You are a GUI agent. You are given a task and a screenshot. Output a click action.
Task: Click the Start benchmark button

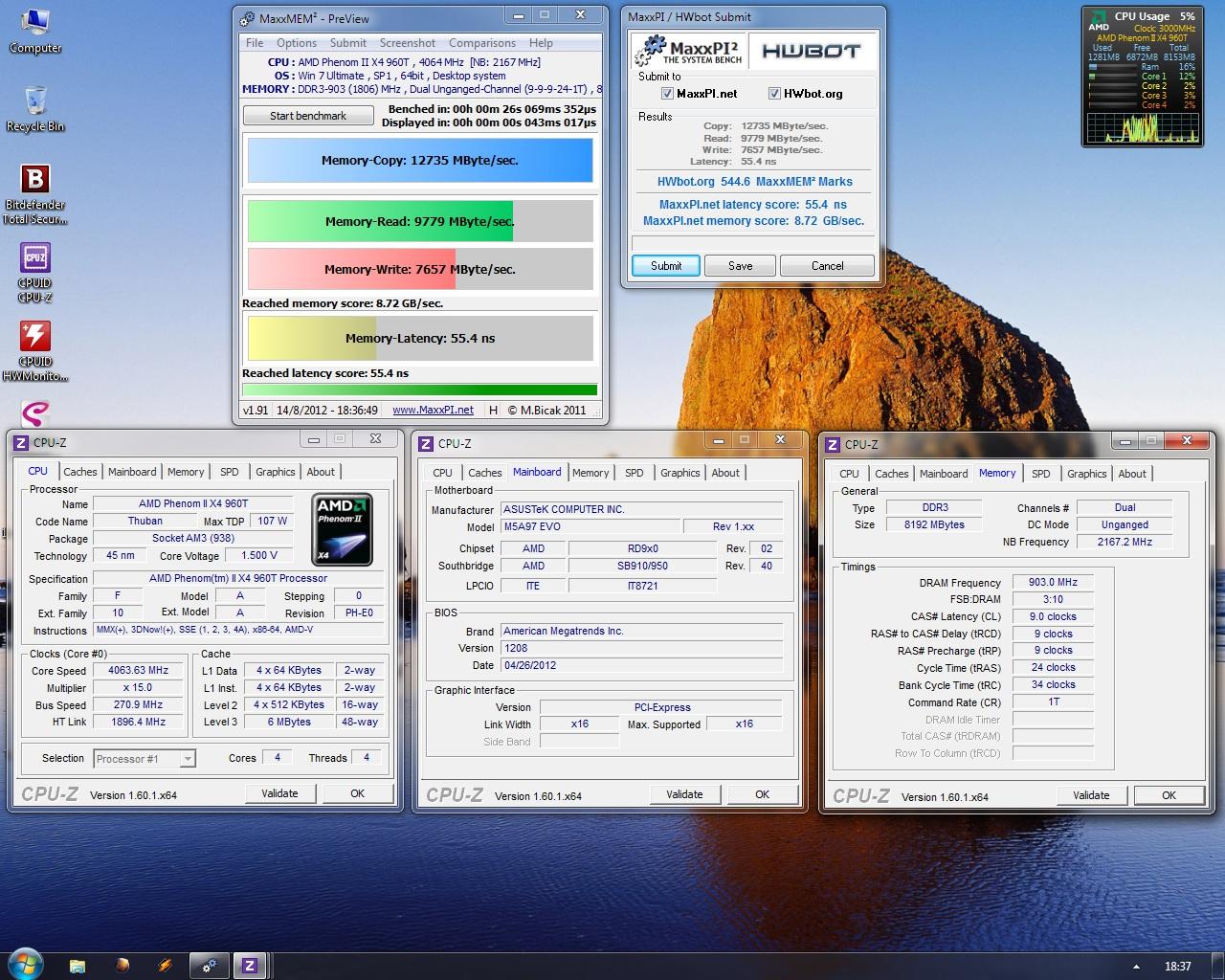[308, 116]
